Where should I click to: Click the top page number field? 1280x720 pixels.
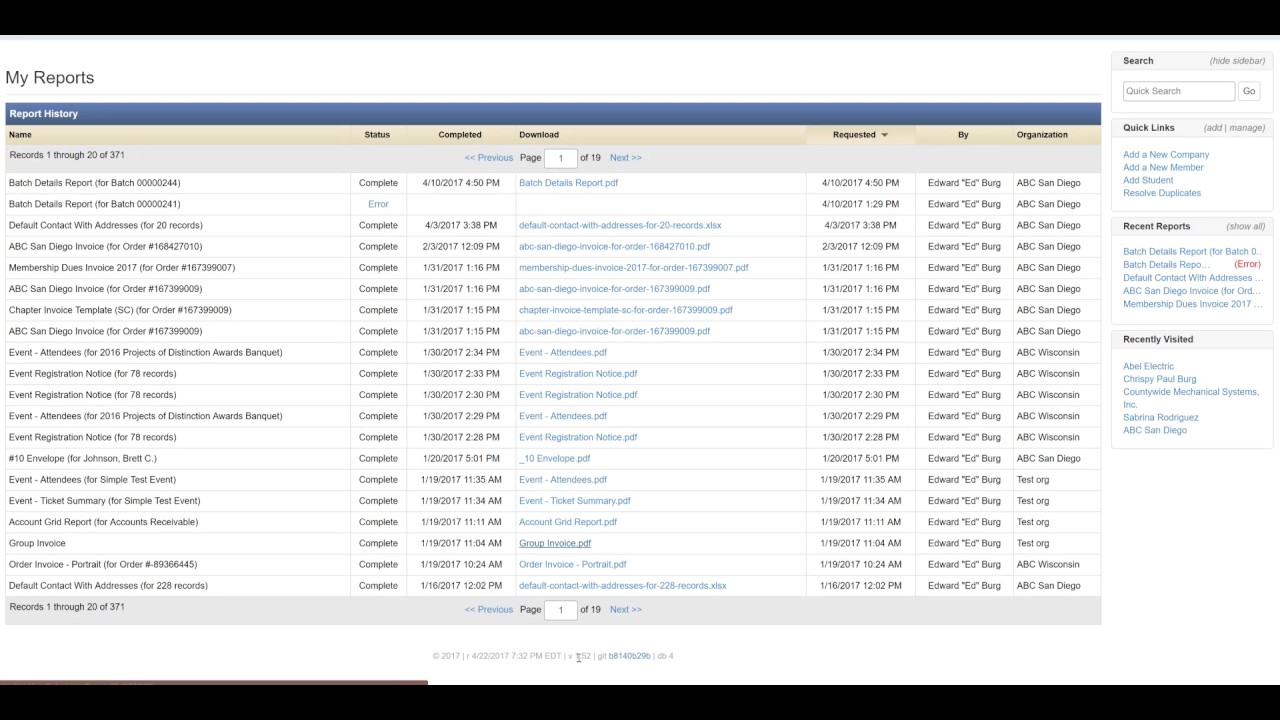click(x=561, y=158)
